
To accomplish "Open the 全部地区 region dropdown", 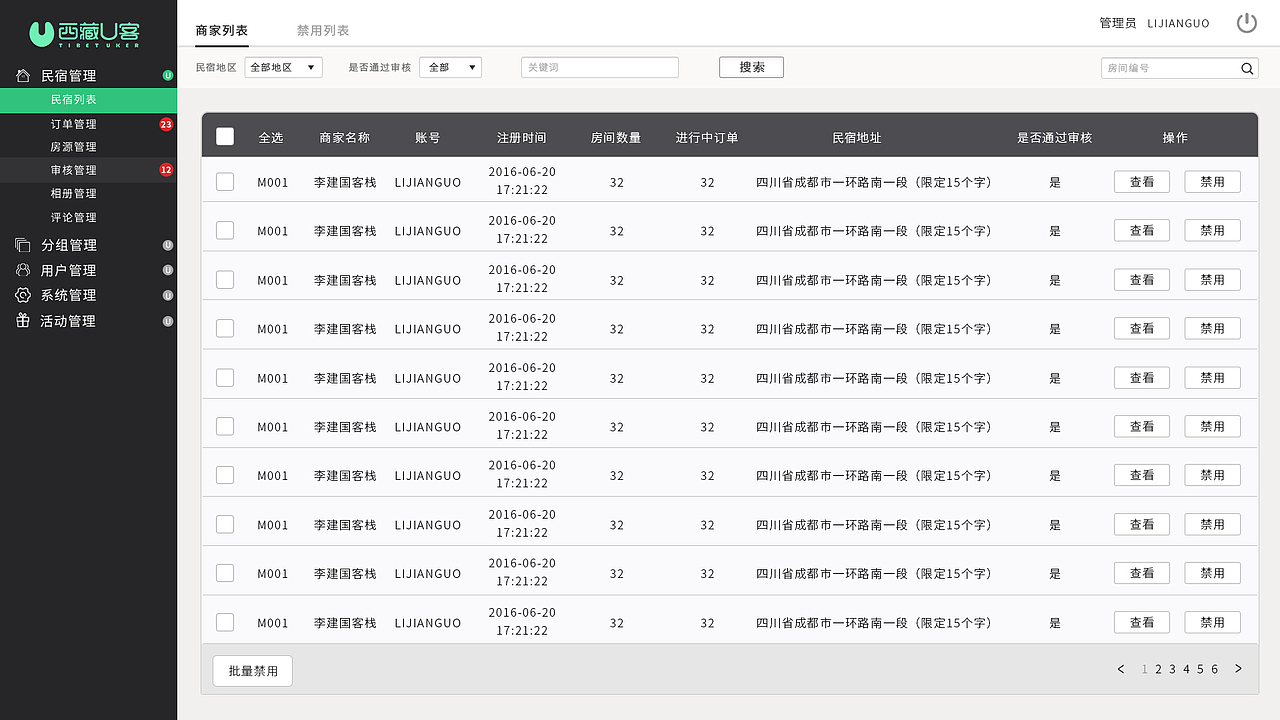I will [x=283, y=67].
